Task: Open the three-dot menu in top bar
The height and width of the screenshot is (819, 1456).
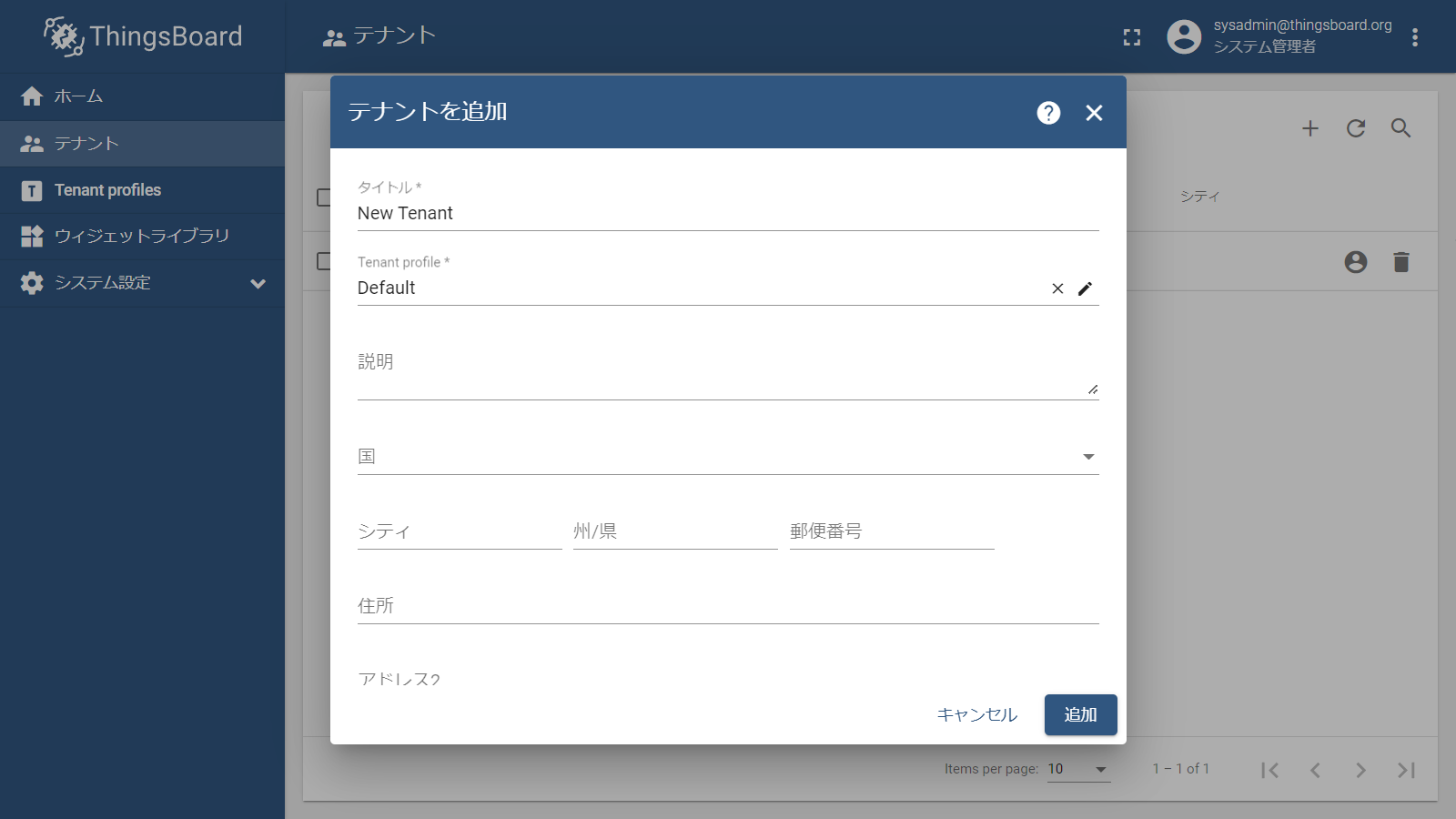Action: [1414, 37]
